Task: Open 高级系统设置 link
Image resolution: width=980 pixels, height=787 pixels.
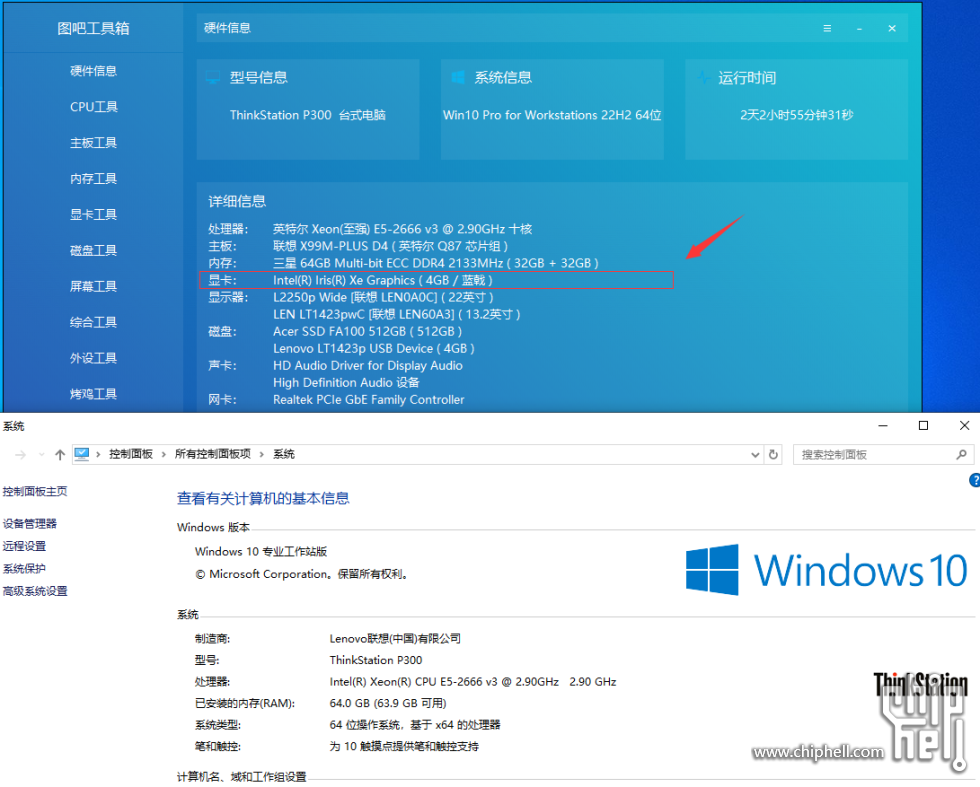Action: pyautogui.click(x=35, y=591)
